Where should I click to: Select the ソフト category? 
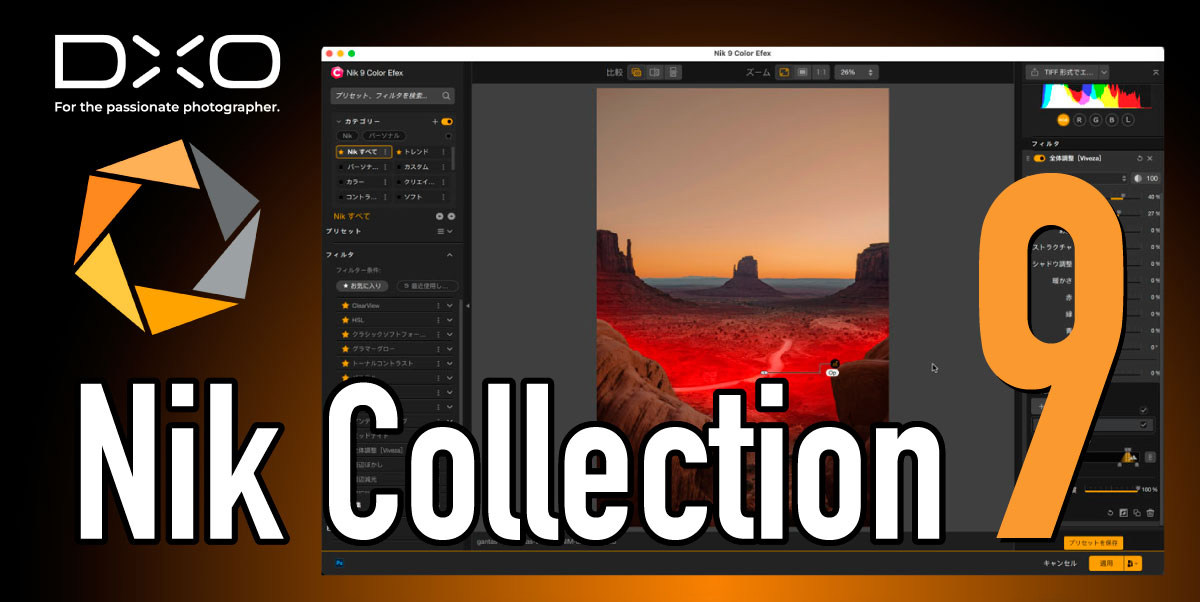[x=413, y=197]
